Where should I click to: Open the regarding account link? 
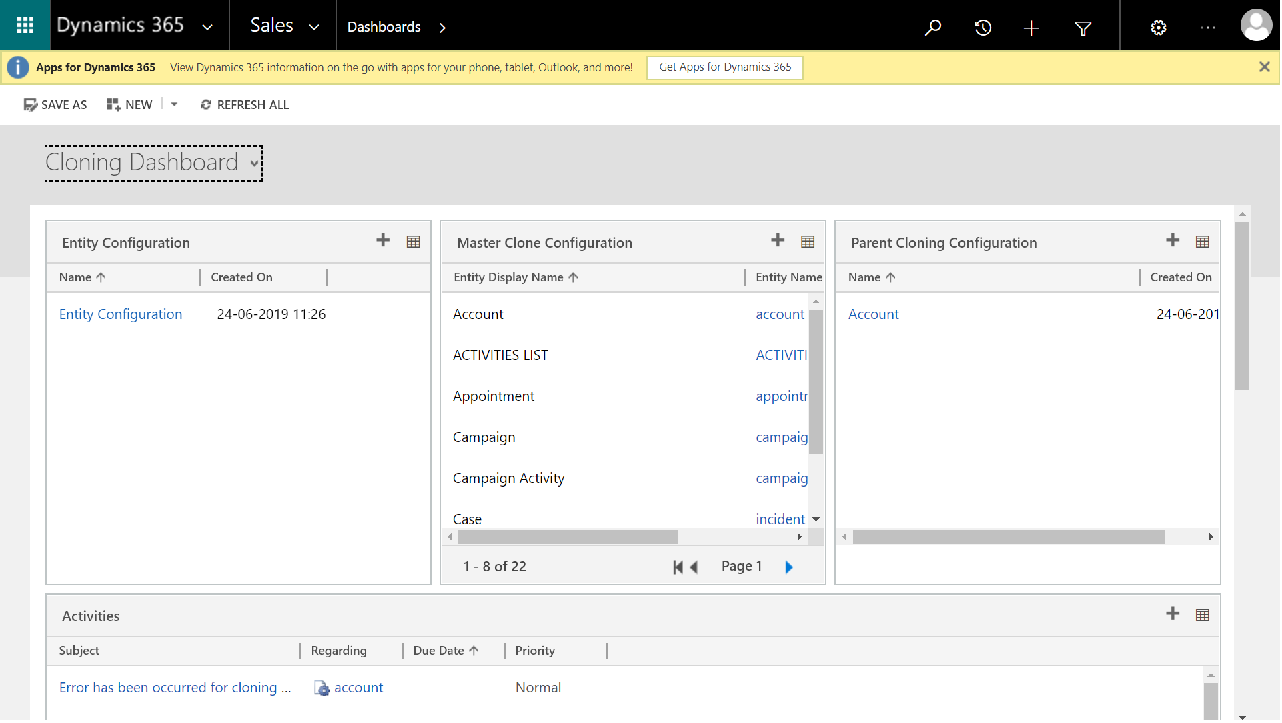359,687
